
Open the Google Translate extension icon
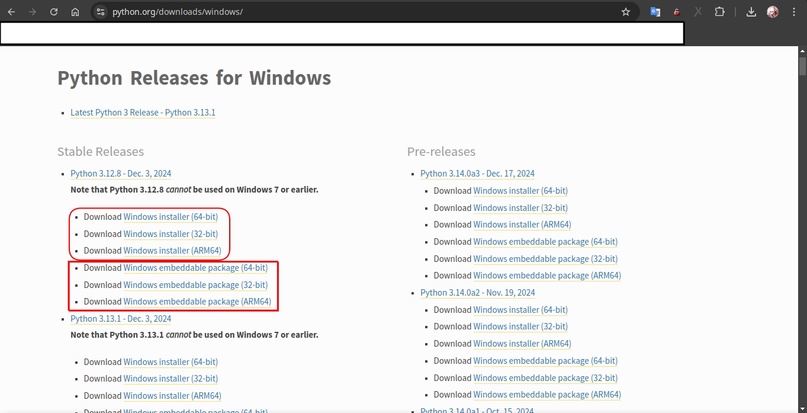point(655,12)
